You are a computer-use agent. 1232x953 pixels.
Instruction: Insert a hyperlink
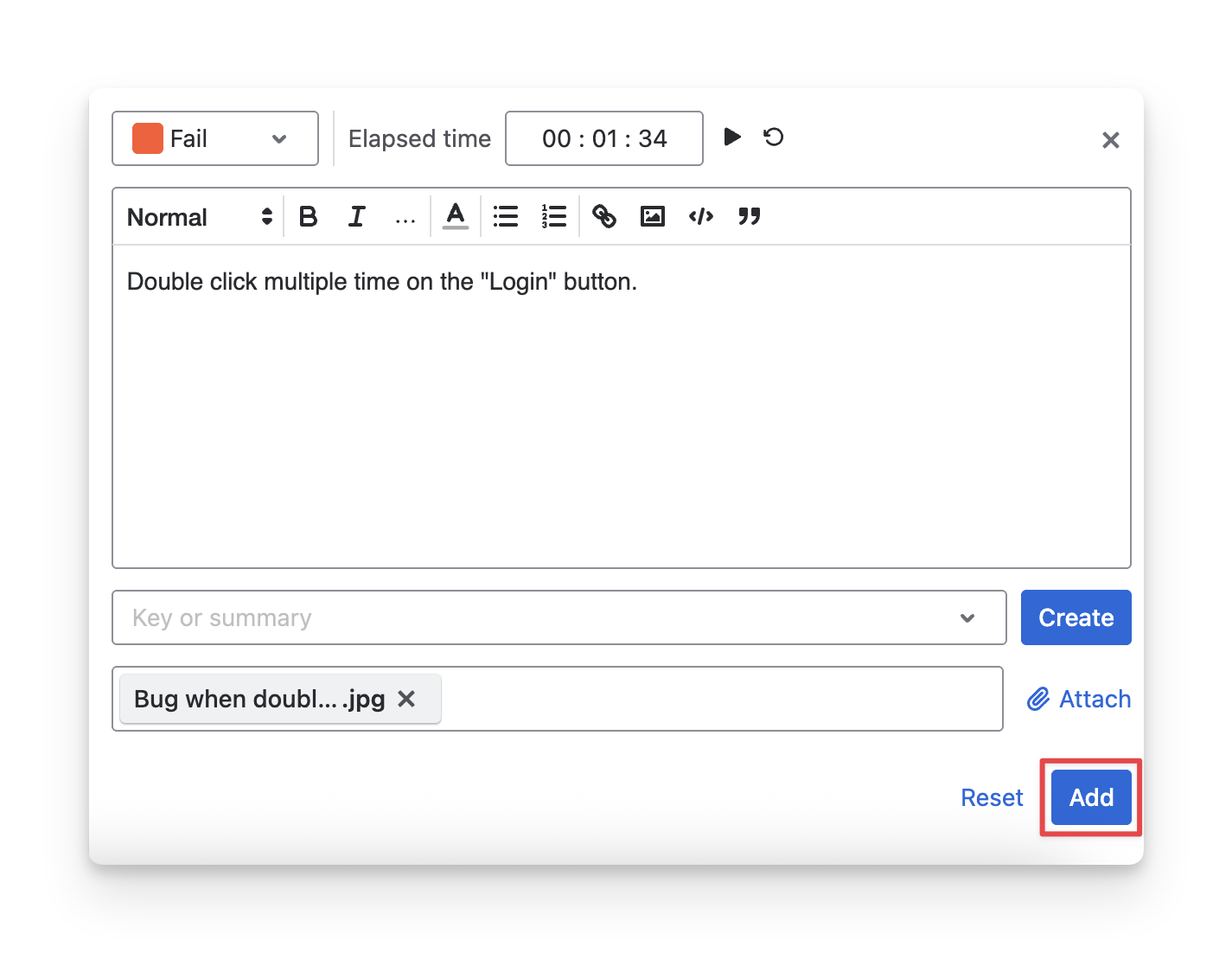[x=604, y=217]
